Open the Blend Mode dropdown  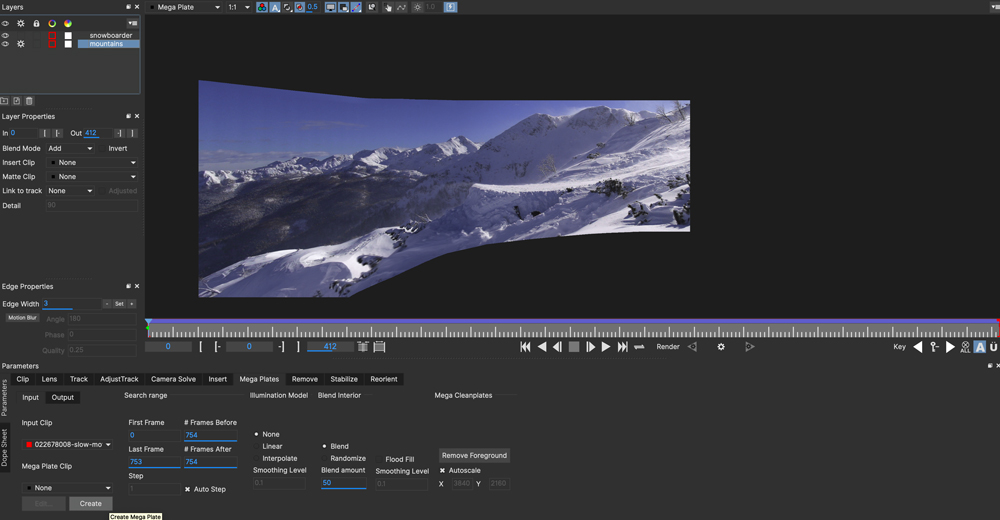click(70, 149)
